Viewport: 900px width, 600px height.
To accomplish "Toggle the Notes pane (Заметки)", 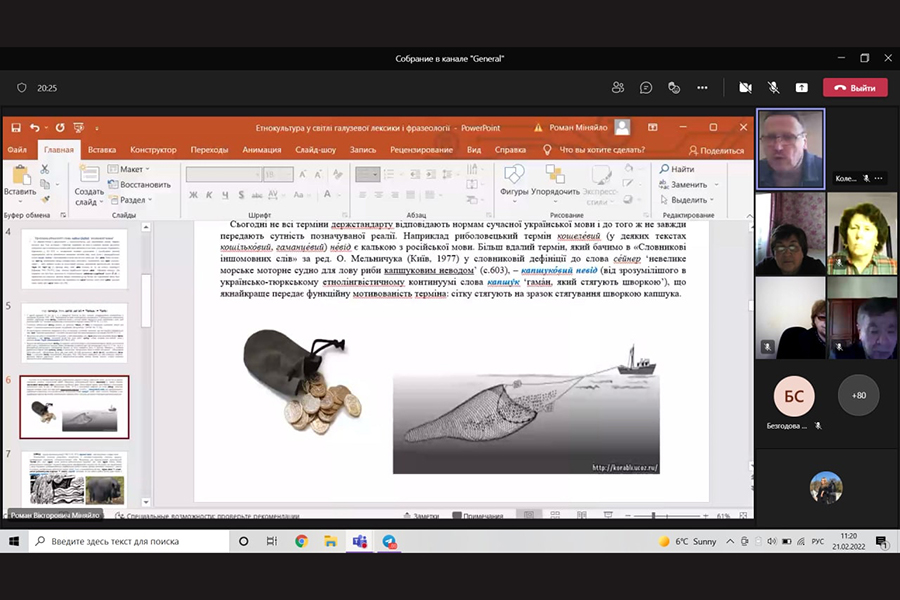I will pos(421,516).
